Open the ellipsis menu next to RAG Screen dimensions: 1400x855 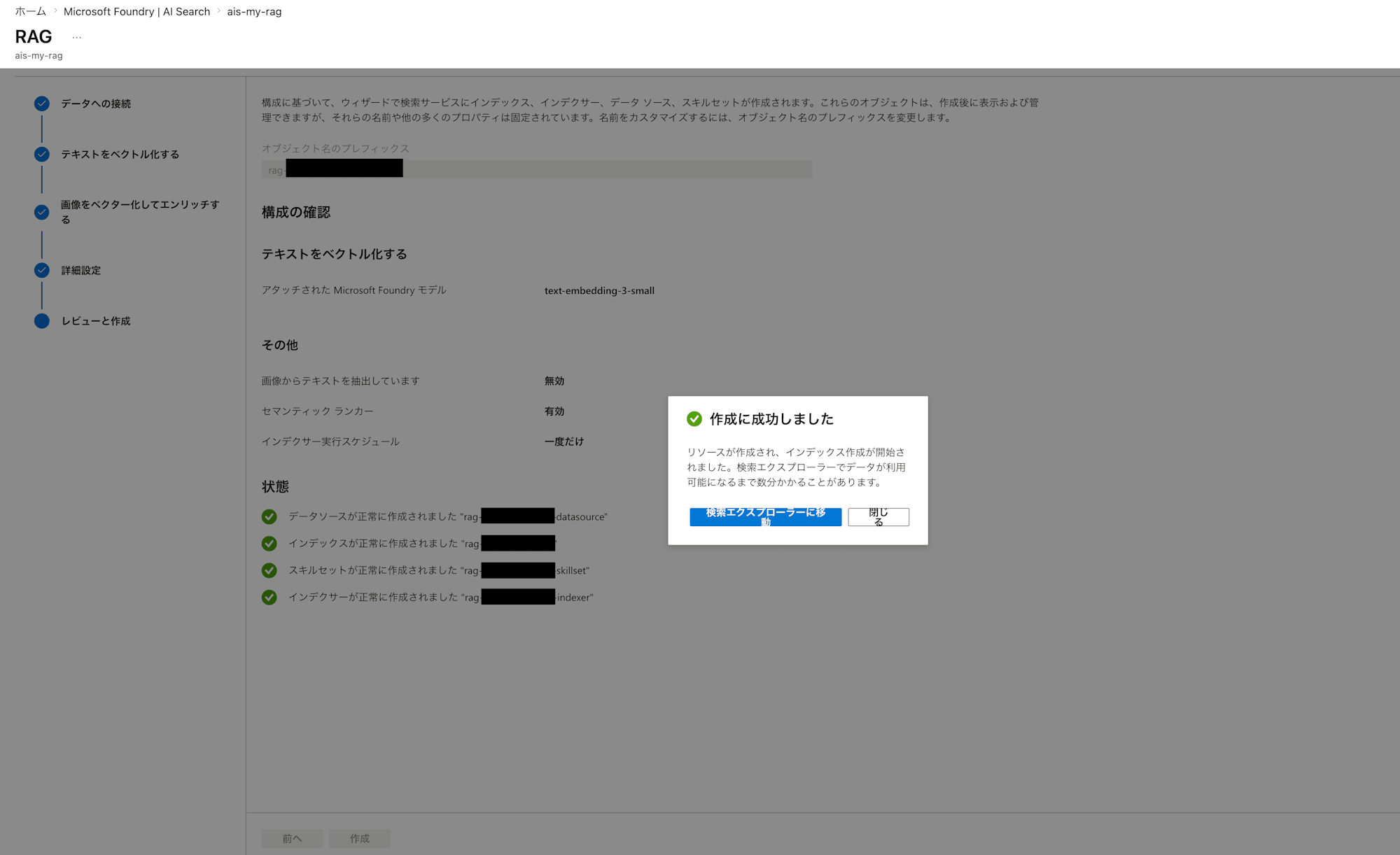click(76, 37)
